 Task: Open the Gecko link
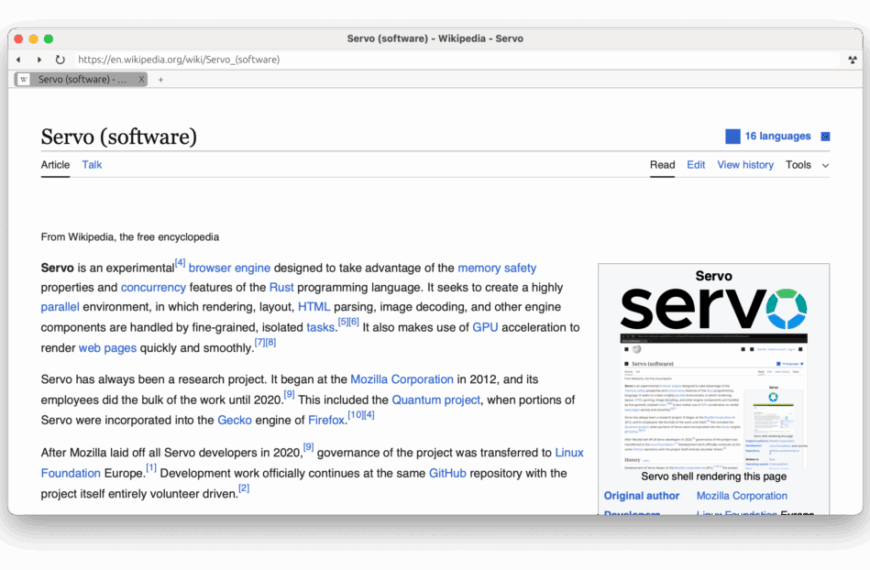234,420
